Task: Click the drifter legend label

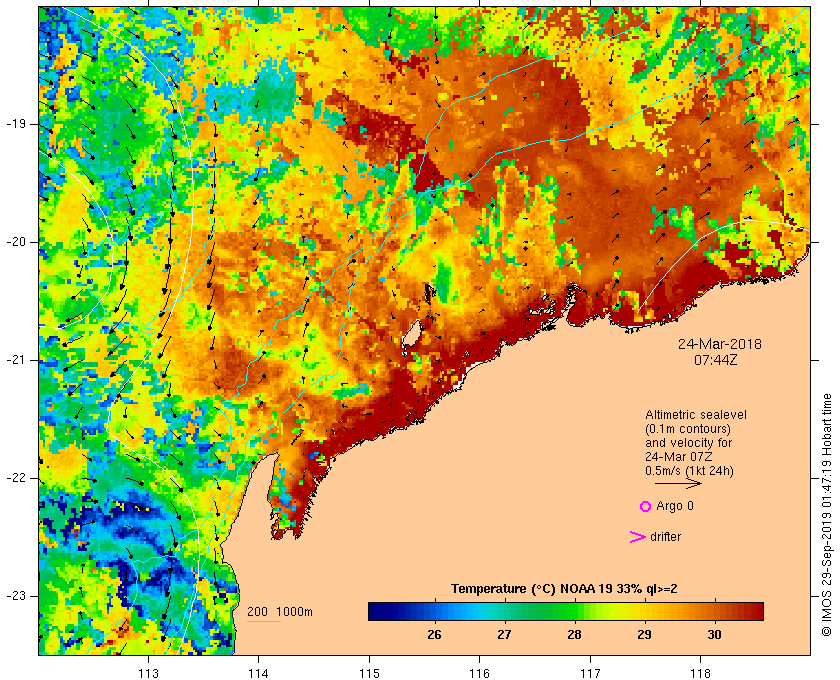Action: pyautogui.click(x=665, y=537)
